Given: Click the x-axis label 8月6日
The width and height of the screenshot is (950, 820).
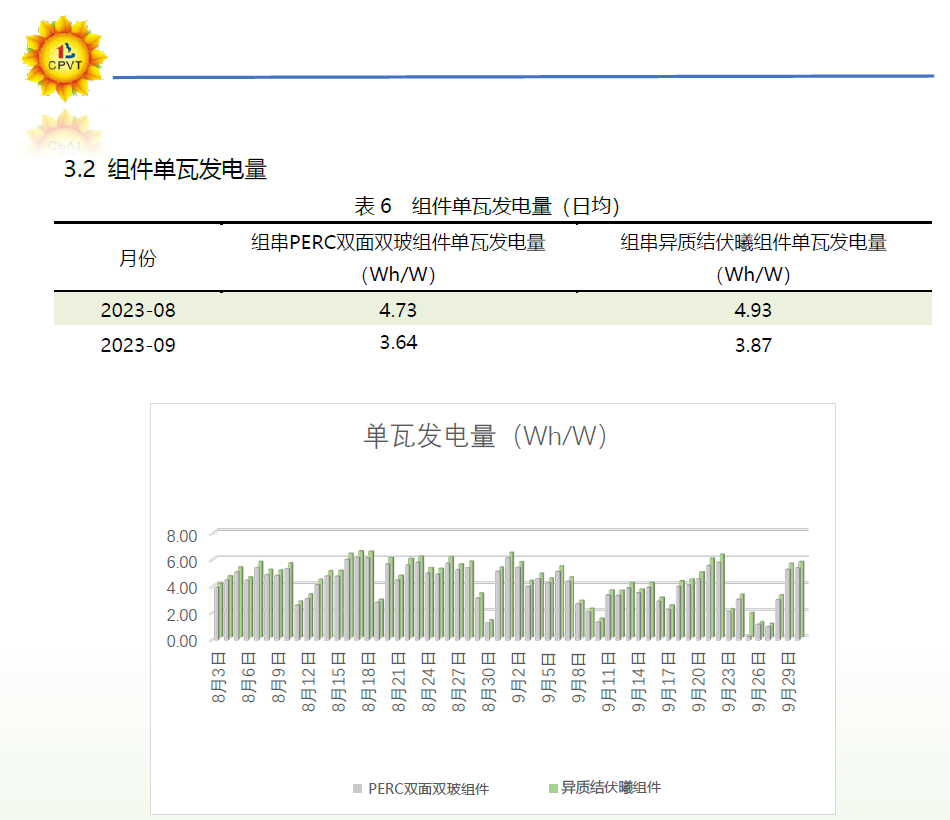Looking at the screenshot, I should click(248, 677).
